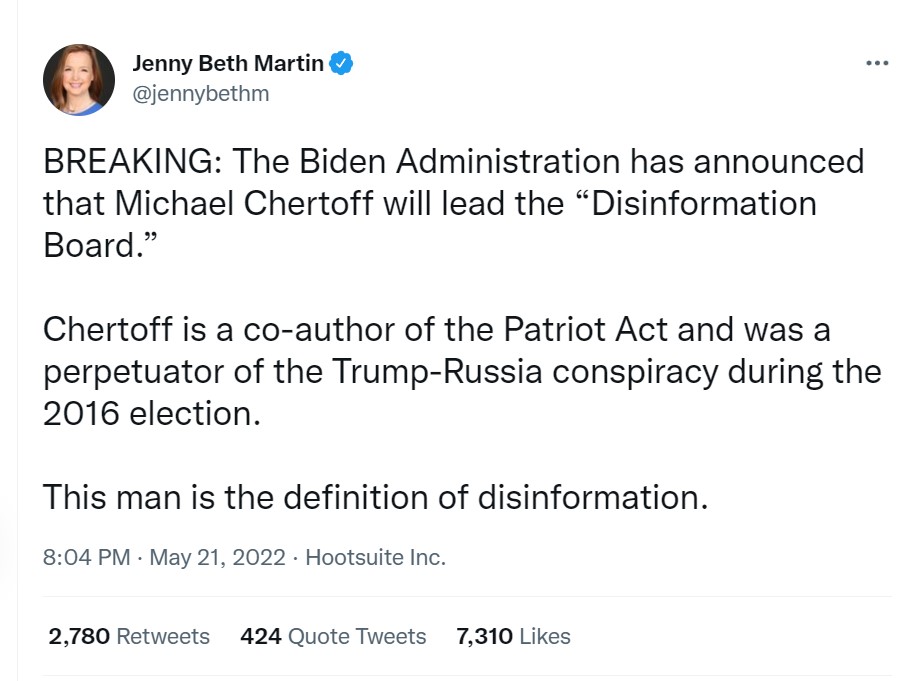
Task: Open the @jennybethm handle link
Action: click(201, 94)
